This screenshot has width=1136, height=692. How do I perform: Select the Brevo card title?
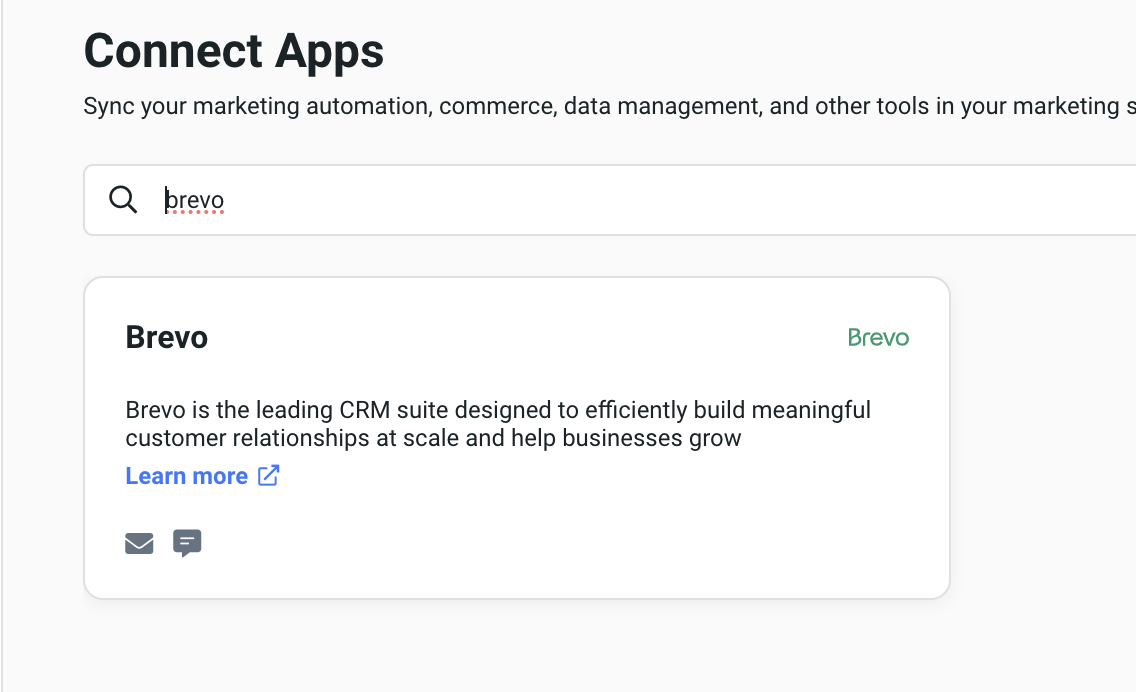coord(167,337)
